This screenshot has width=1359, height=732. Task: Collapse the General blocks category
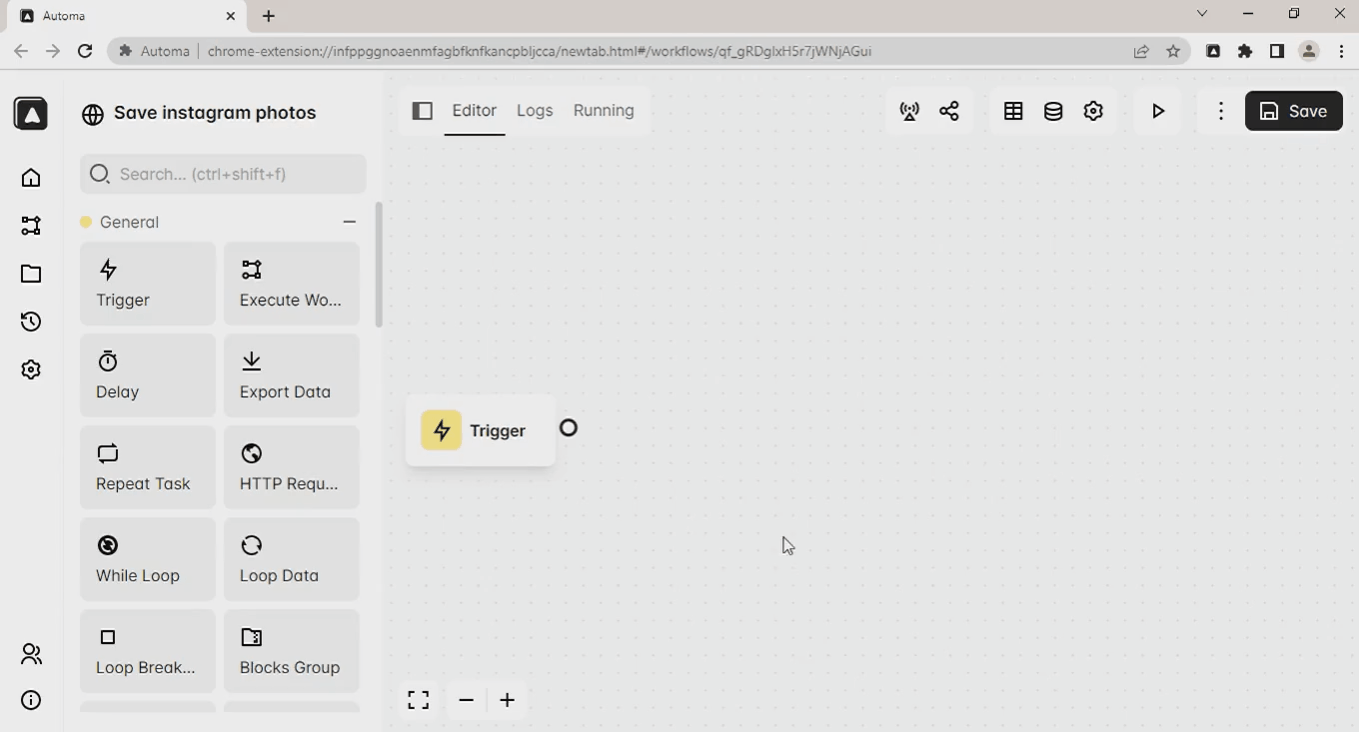pyautogui.click(x=349, y=222)
